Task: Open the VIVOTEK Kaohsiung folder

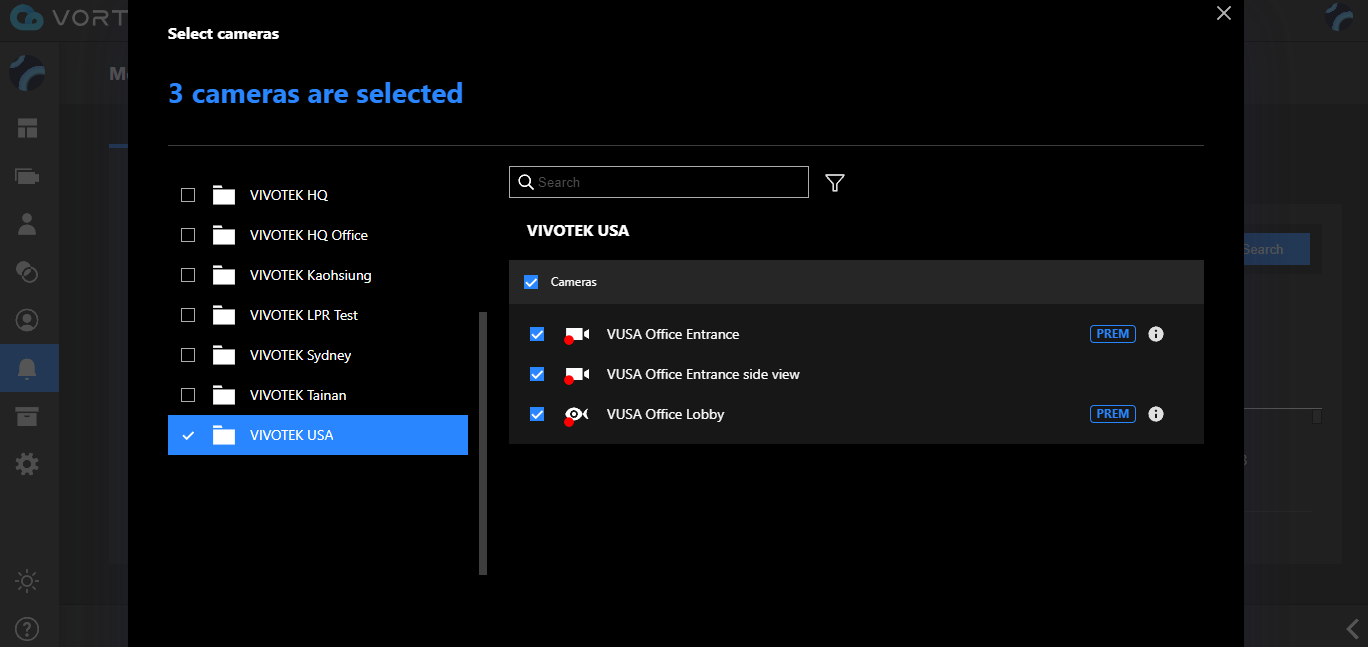Action: [310, 275]
